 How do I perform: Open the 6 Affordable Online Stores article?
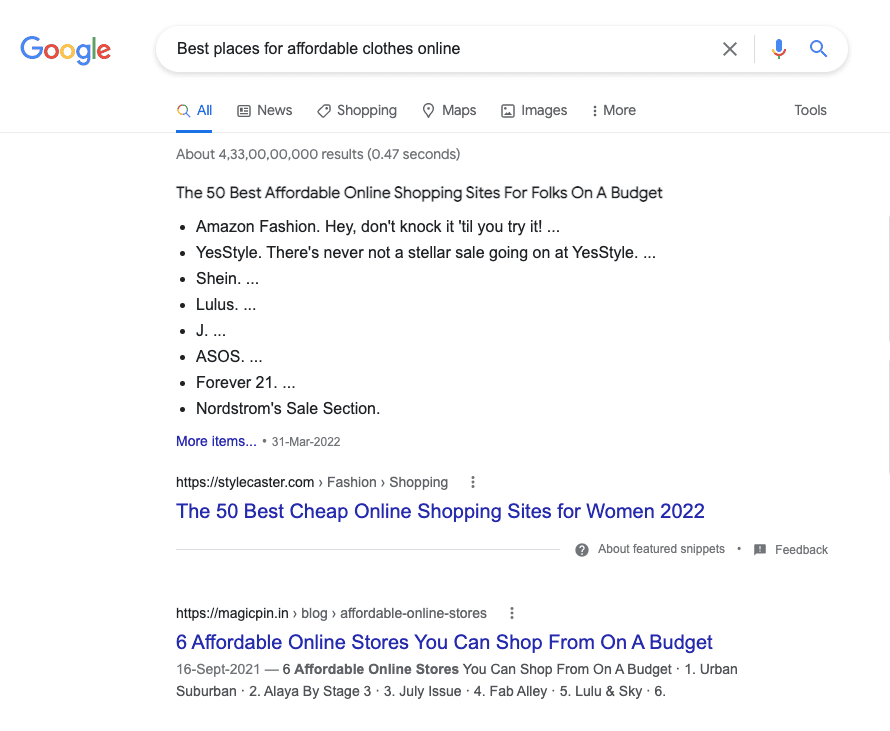pyautogui.click(x=444, y=642)
